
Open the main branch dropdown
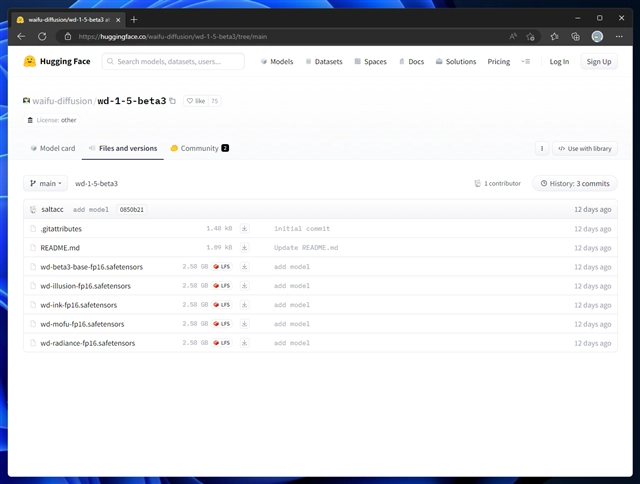tap(45, 183)
